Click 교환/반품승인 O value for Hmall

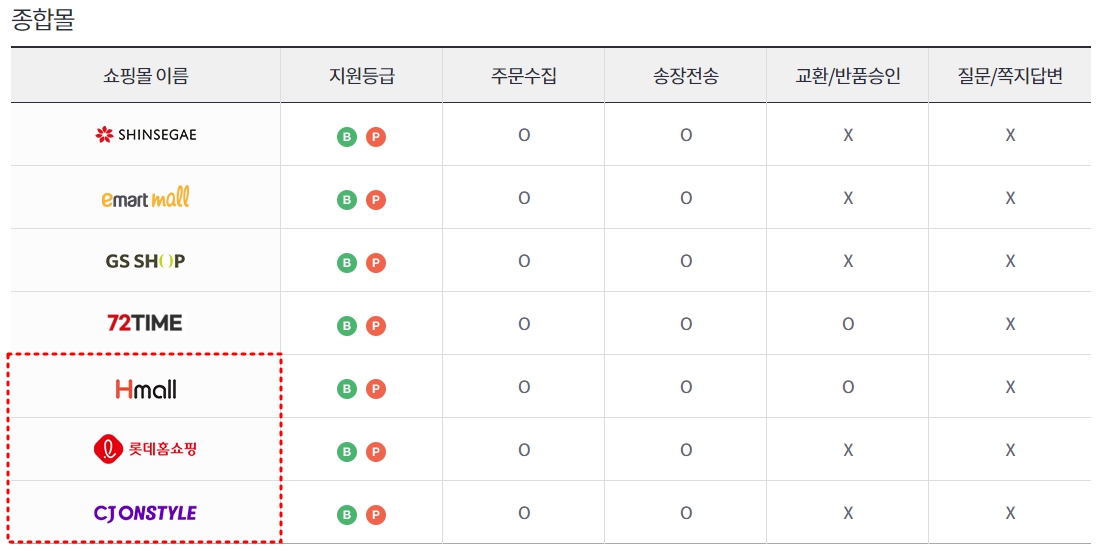(x=848, y=387)
